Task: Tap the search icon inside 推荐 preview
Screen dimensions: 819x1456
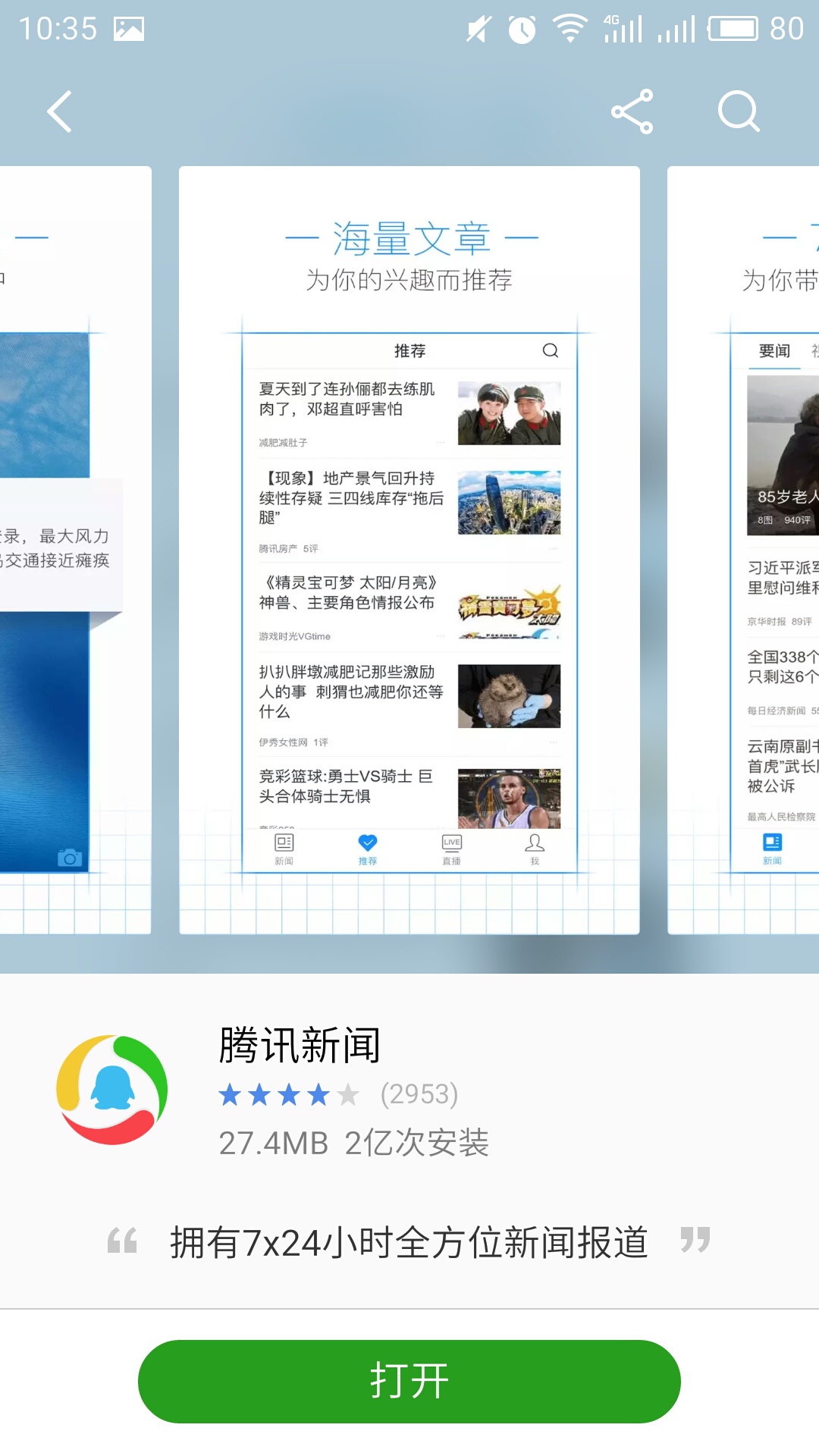Action: click(551, 350)
